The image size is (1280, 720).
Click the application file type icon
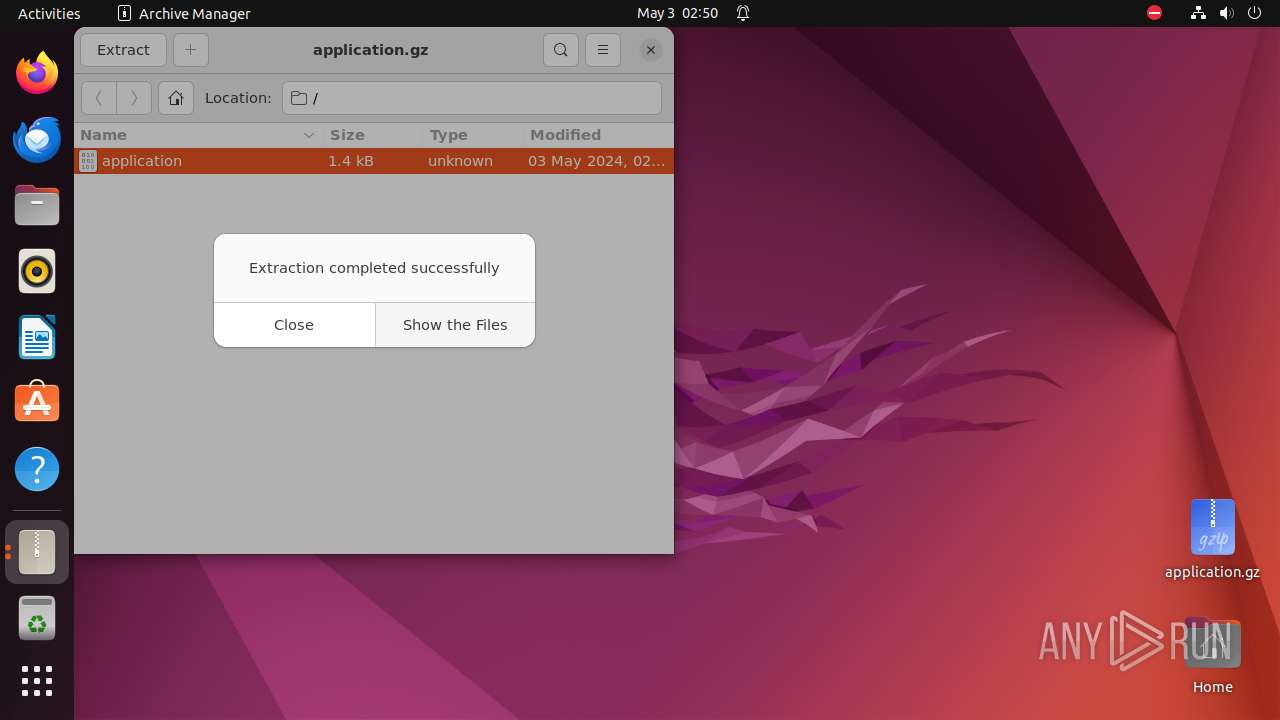tap(88, 161)
